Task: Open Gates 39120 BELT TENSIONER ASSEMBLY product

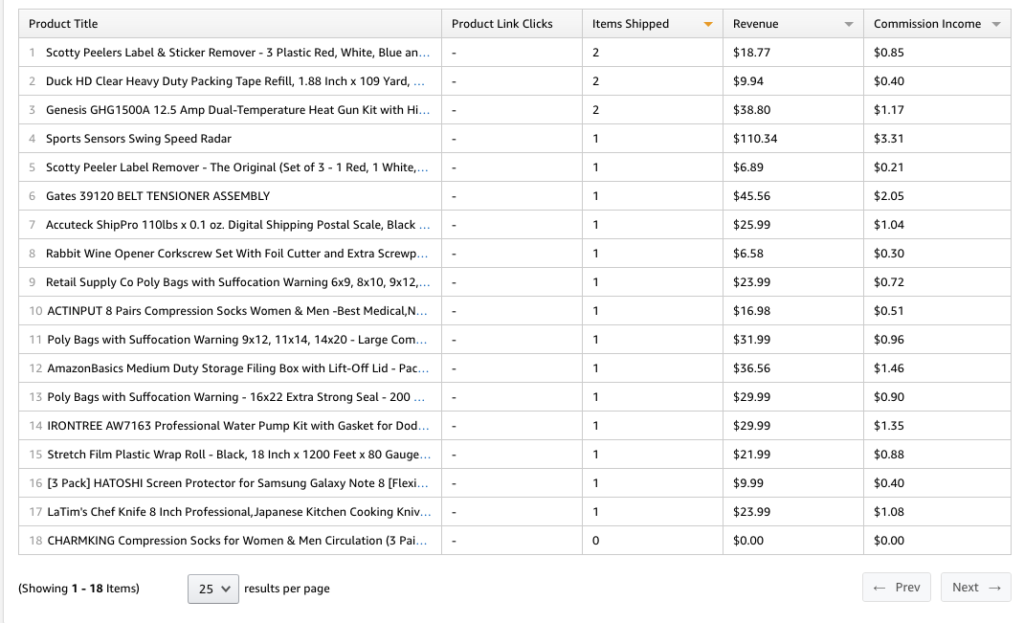Action: click(157, 196)
